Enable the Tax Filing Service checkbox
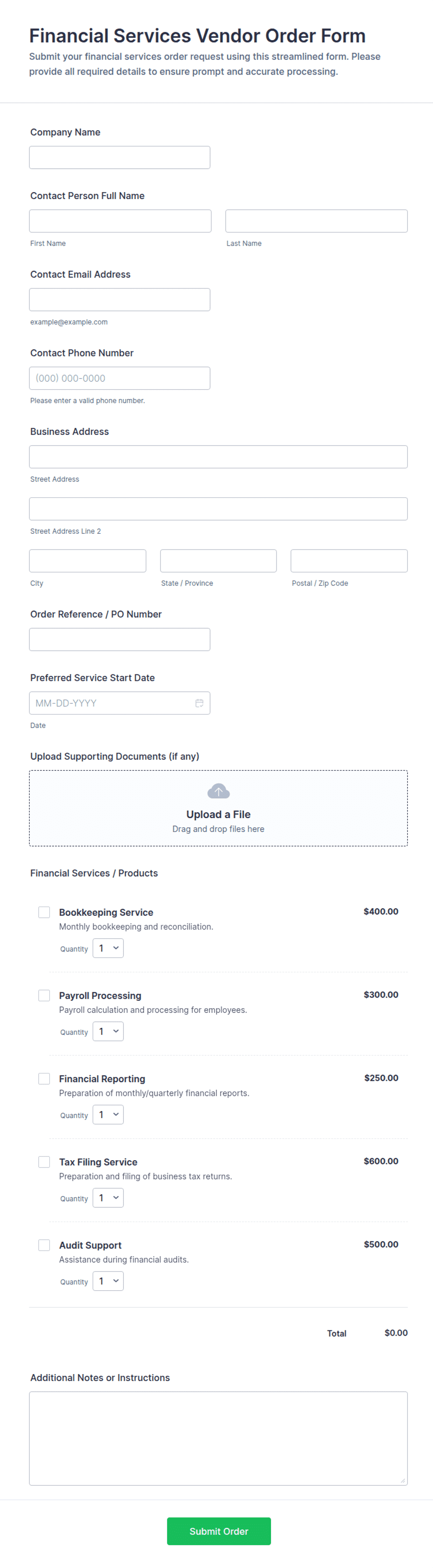Image resolution: width=433 pixels, height=1568 pixels. pos(44,1162)
